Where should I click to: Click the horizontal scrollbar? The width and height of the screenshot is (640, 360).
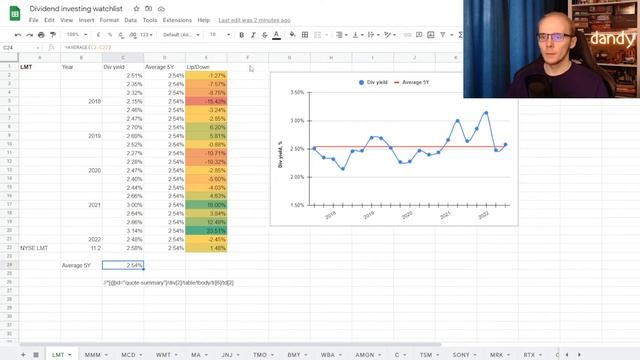pos(231,344)
